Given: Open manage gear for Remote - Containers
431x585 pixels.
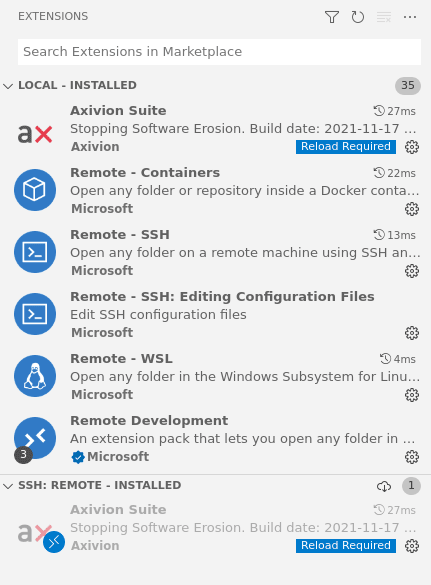Looking at the screenshot, I should coord(412,209).
